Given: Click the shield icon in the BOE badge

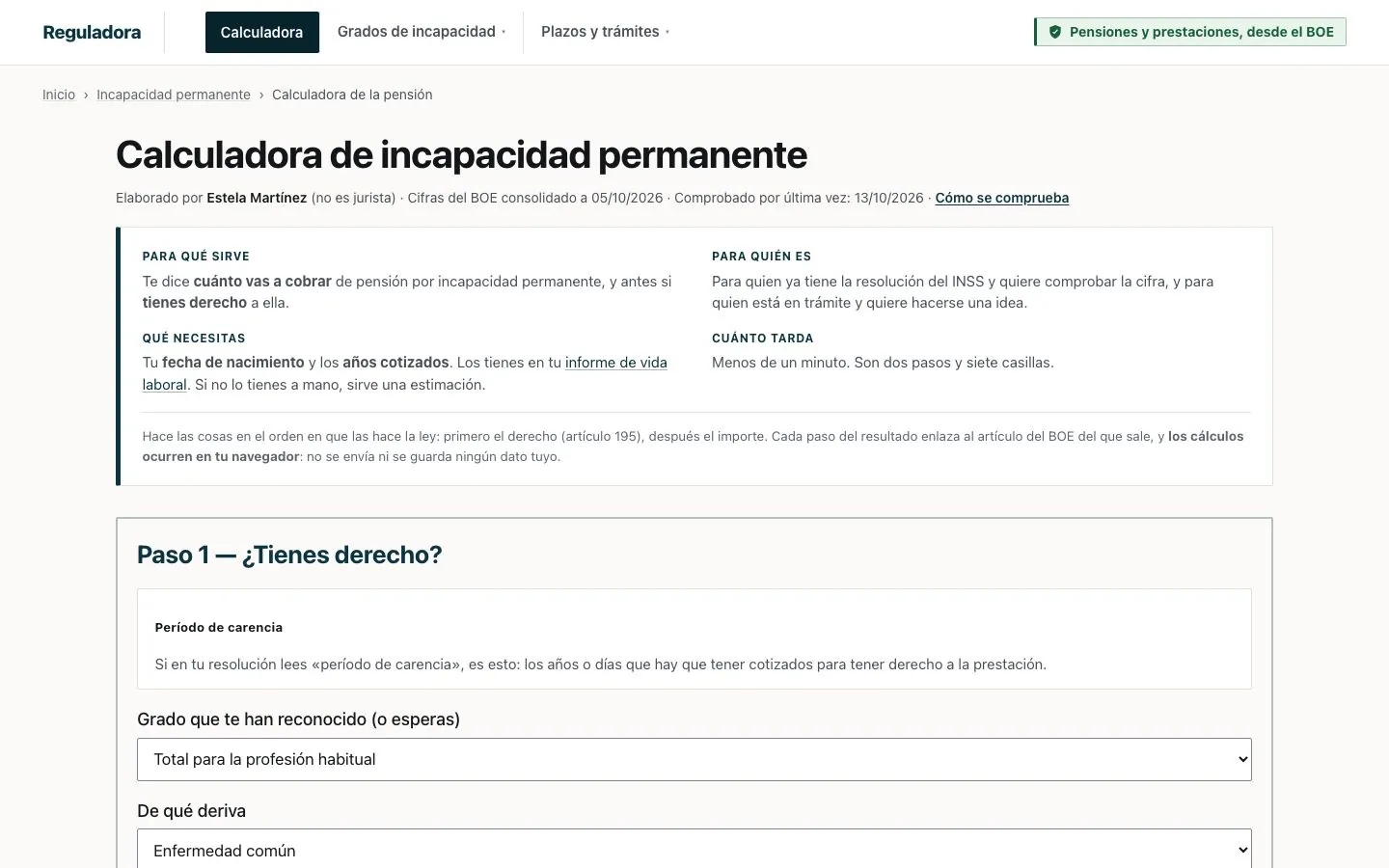Looking at the screenshot, I should coord(1055,32).
